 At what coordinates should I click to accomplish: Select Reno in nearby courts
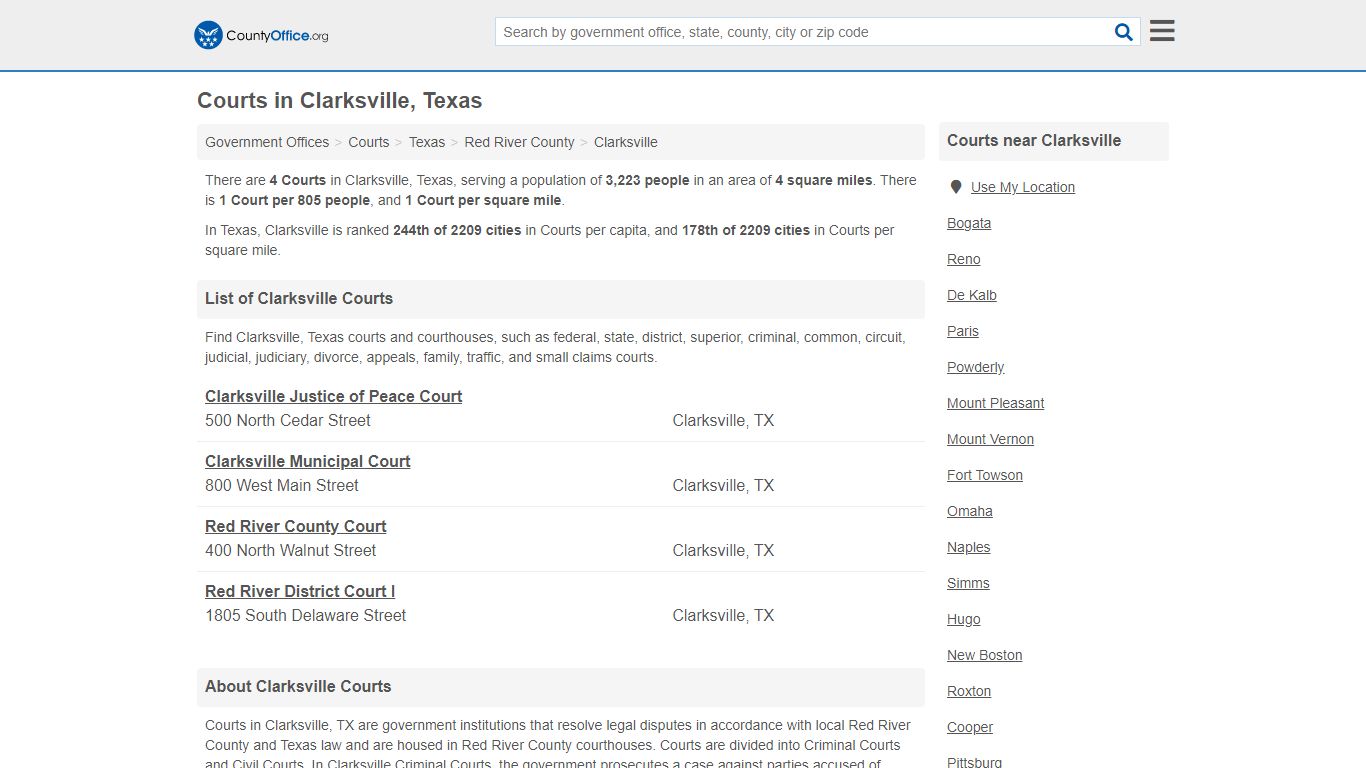[x=964, y=259]
